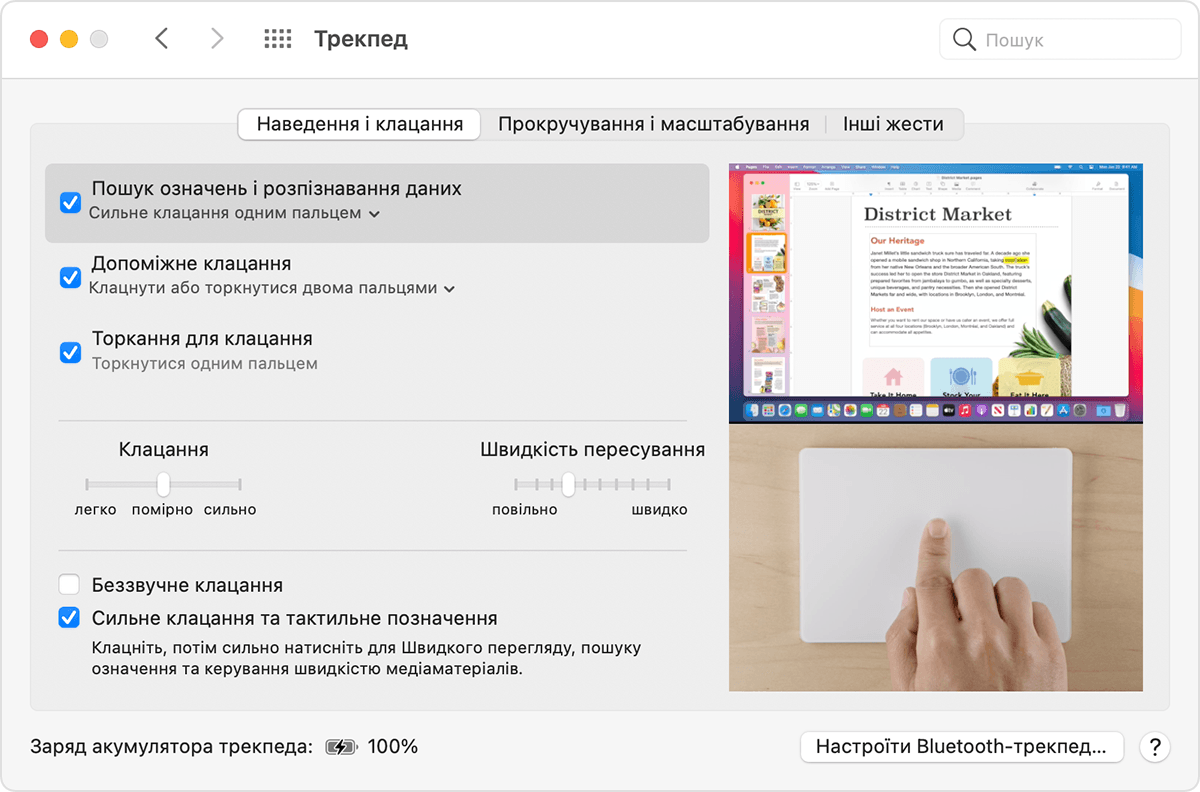Click the forward navigation arrow
This screenshot has height=792, width=1200.
[217, 39]
